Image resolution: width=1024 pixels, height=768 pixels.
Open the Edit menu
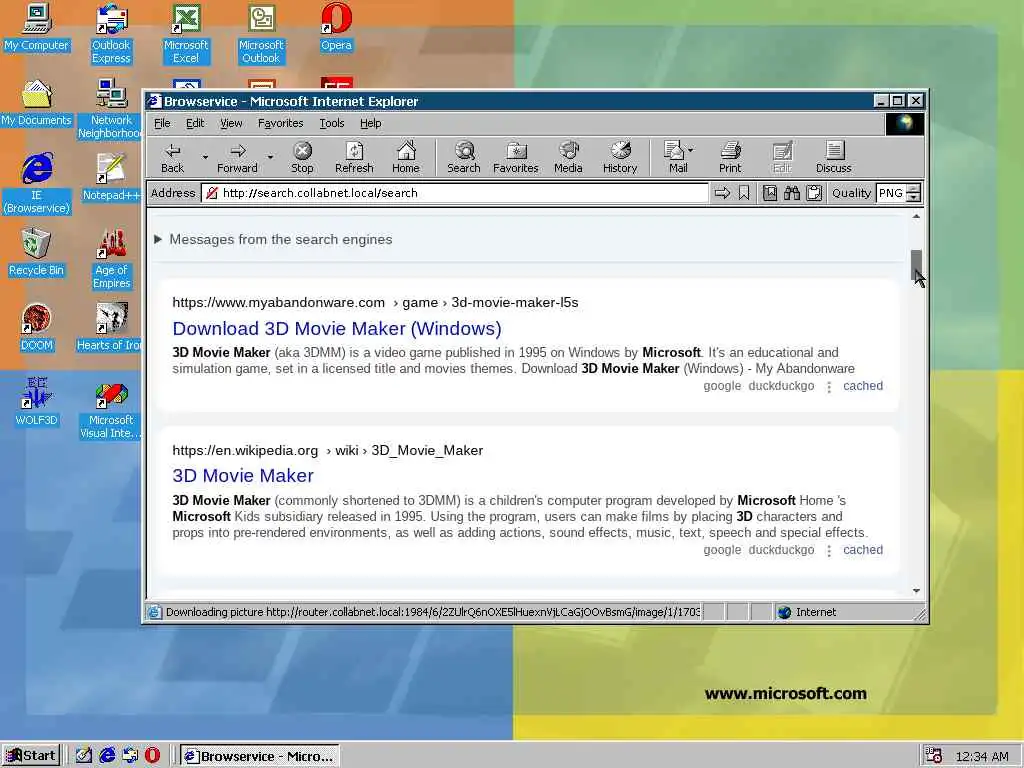point(195,123)
